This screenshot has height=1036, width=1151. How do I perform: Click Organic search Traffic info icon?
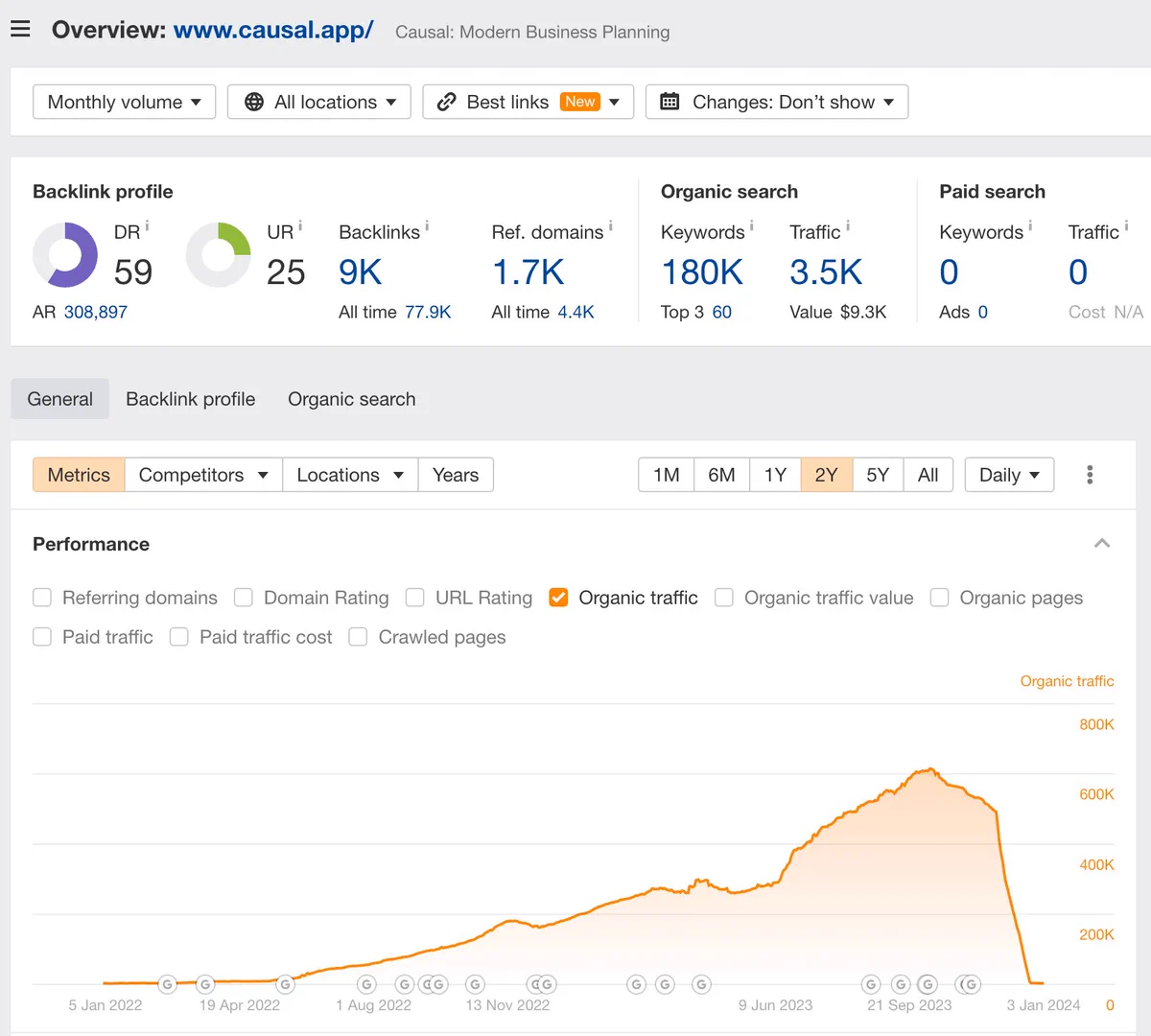click(x=848, y=226)
